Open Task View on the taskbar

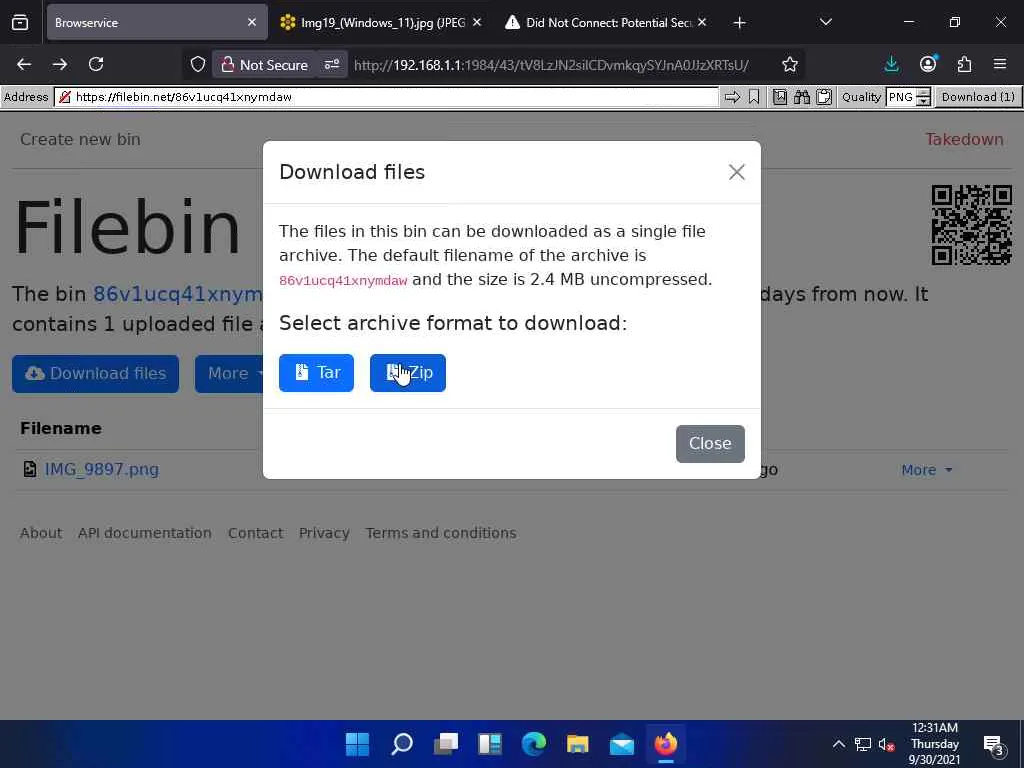(x=446, y=744)
